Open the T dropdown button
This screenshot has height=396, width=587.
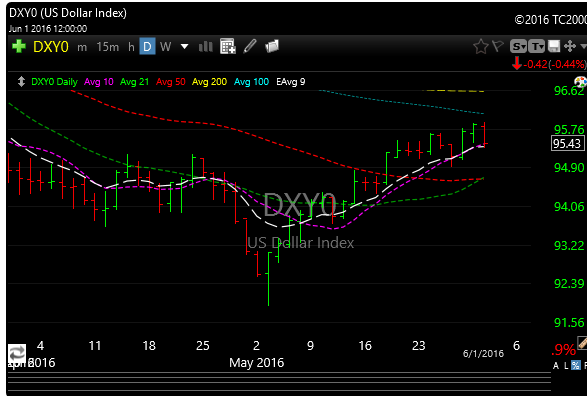pyautogui.click(x=537, y=46)
